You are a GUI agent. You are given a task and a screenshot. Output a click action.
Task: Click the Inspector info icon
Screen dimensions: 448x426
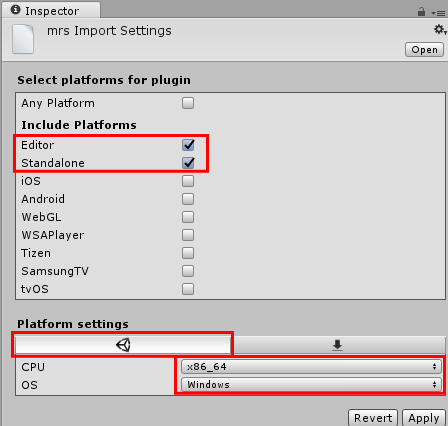click(15, 10)
